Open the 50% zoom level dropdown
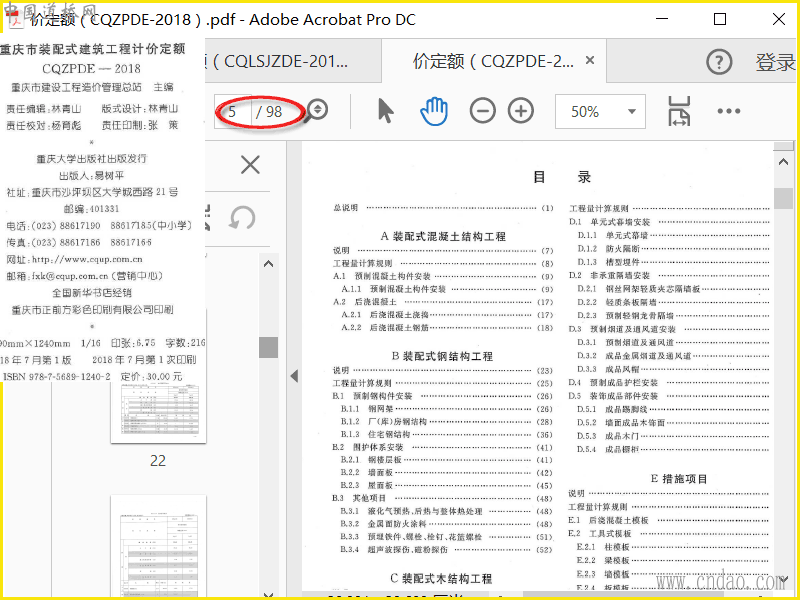800x600 pixels. pyautogui.click(x=600, y=111)
